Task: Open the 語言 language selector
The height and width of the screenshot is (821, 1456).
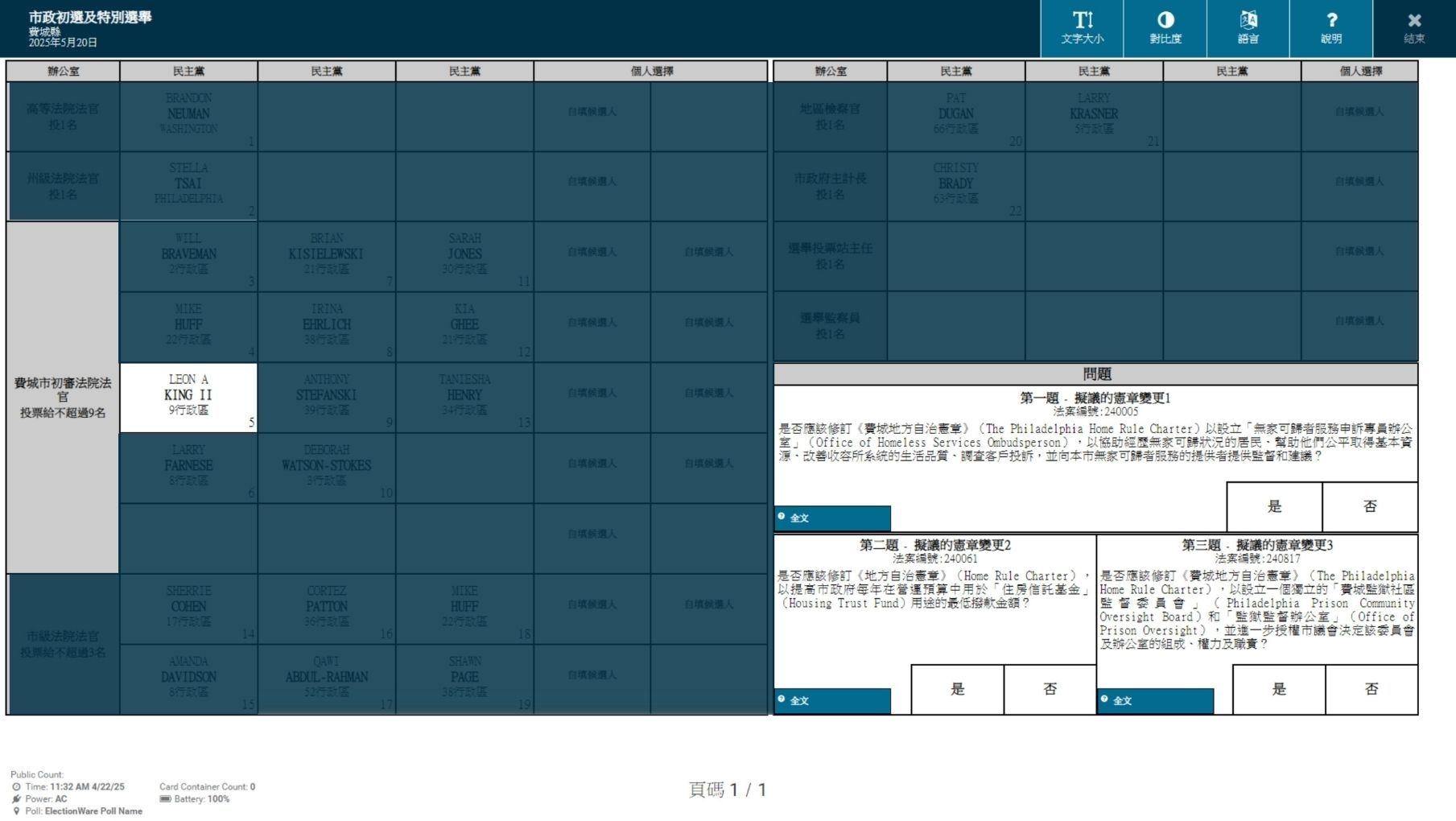Action: pyautogui.click(x=1248, y=28)
